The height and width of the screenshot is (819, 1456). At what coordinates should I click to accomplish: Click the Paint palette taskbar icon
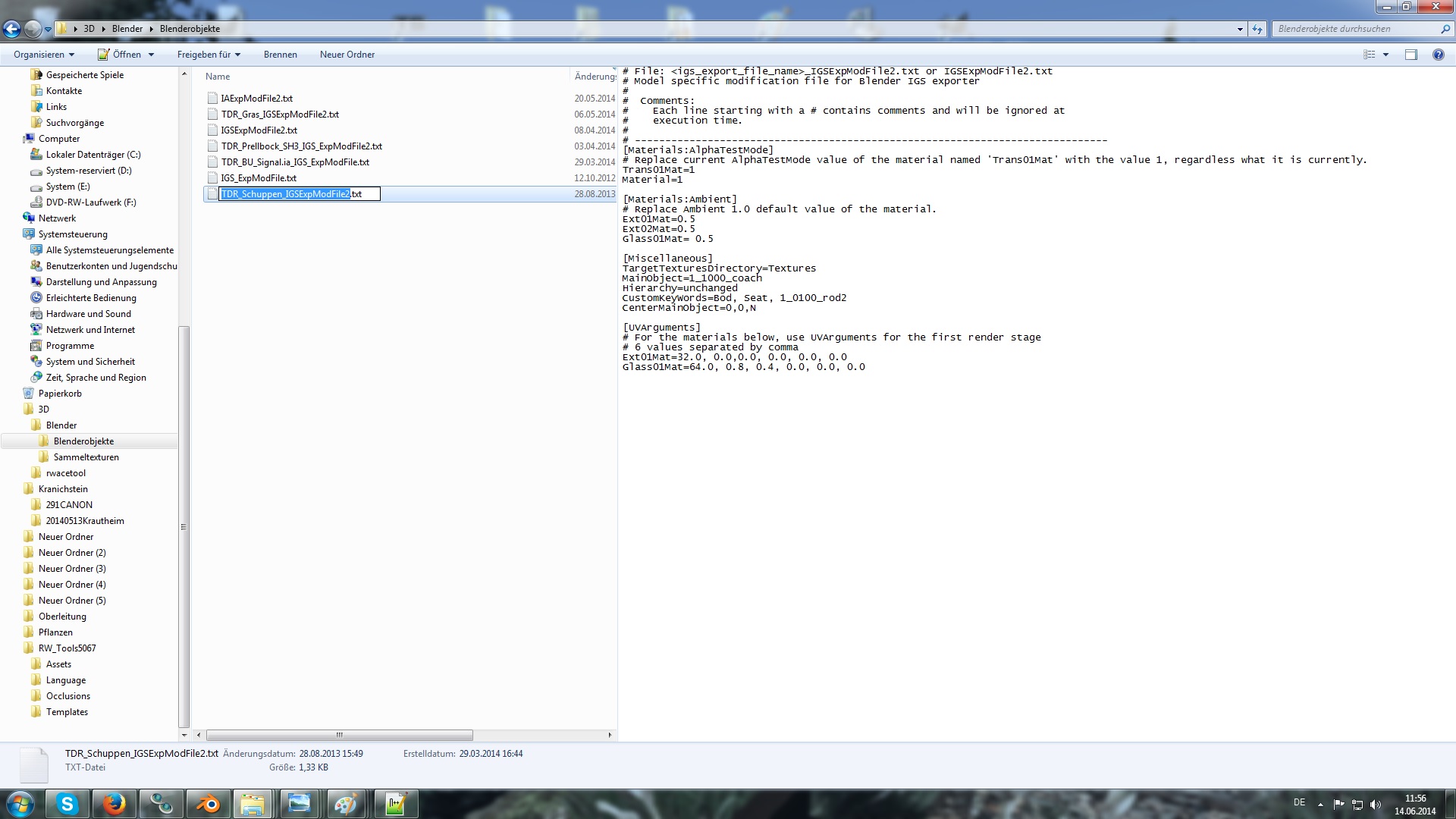click(346, 804)
